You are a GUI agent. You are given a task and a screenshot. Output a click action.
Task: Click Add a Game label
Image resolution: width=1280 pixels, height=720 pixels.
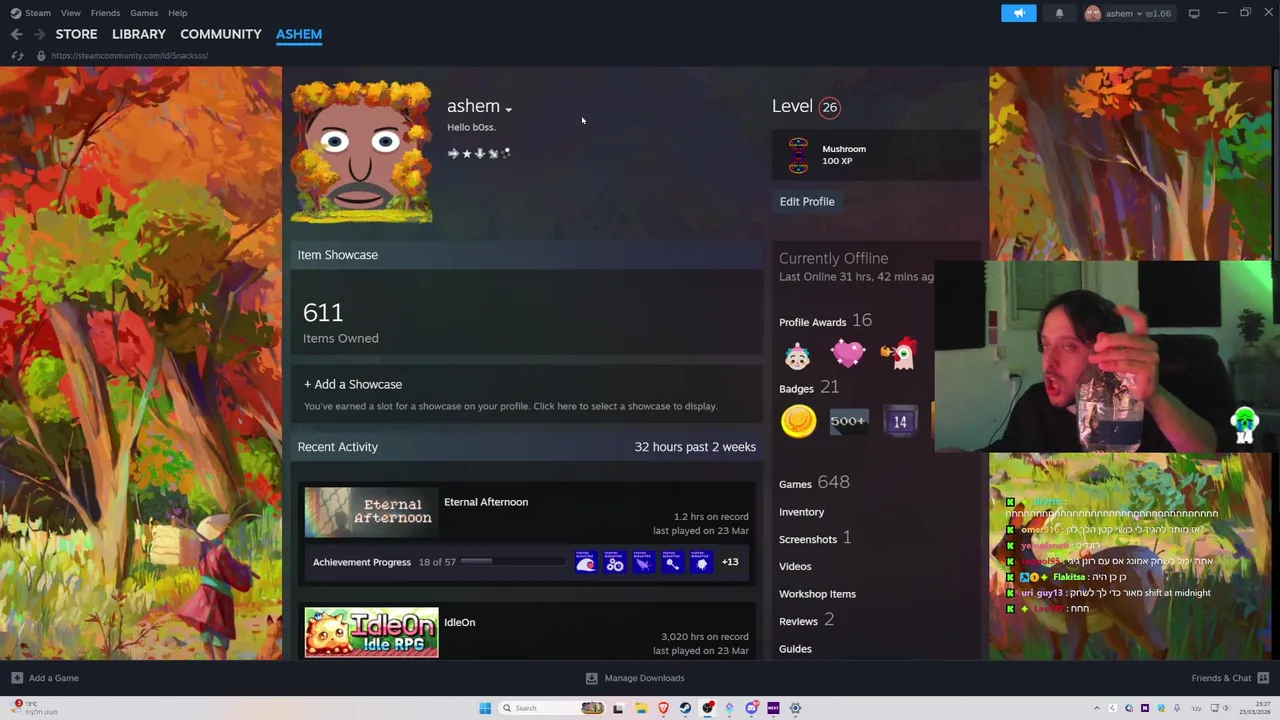click(54, 678)
